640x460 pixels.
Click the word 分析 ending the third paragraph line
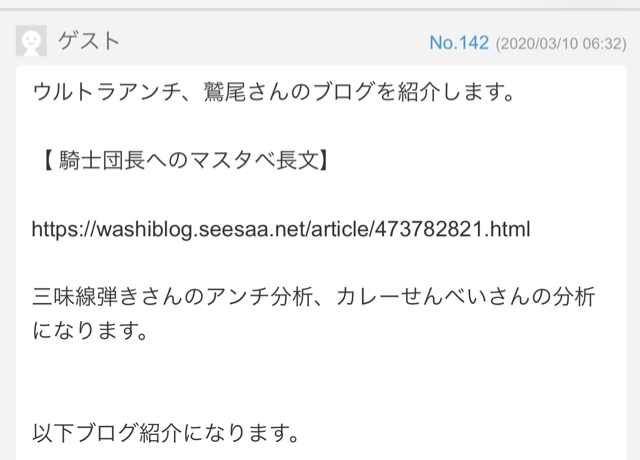573,297
